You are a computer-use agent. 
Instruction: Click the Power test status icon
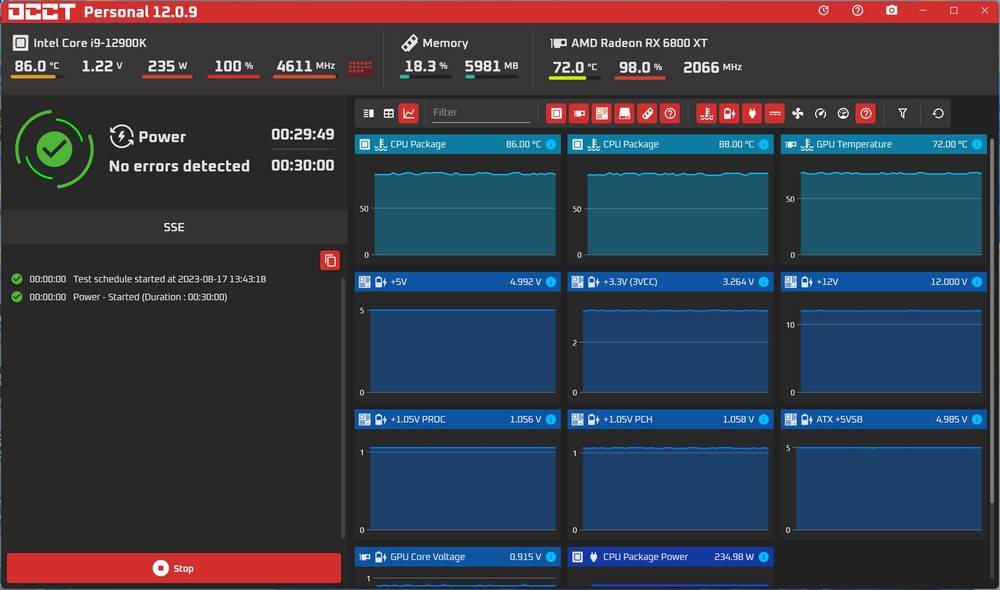pos(121,136)
